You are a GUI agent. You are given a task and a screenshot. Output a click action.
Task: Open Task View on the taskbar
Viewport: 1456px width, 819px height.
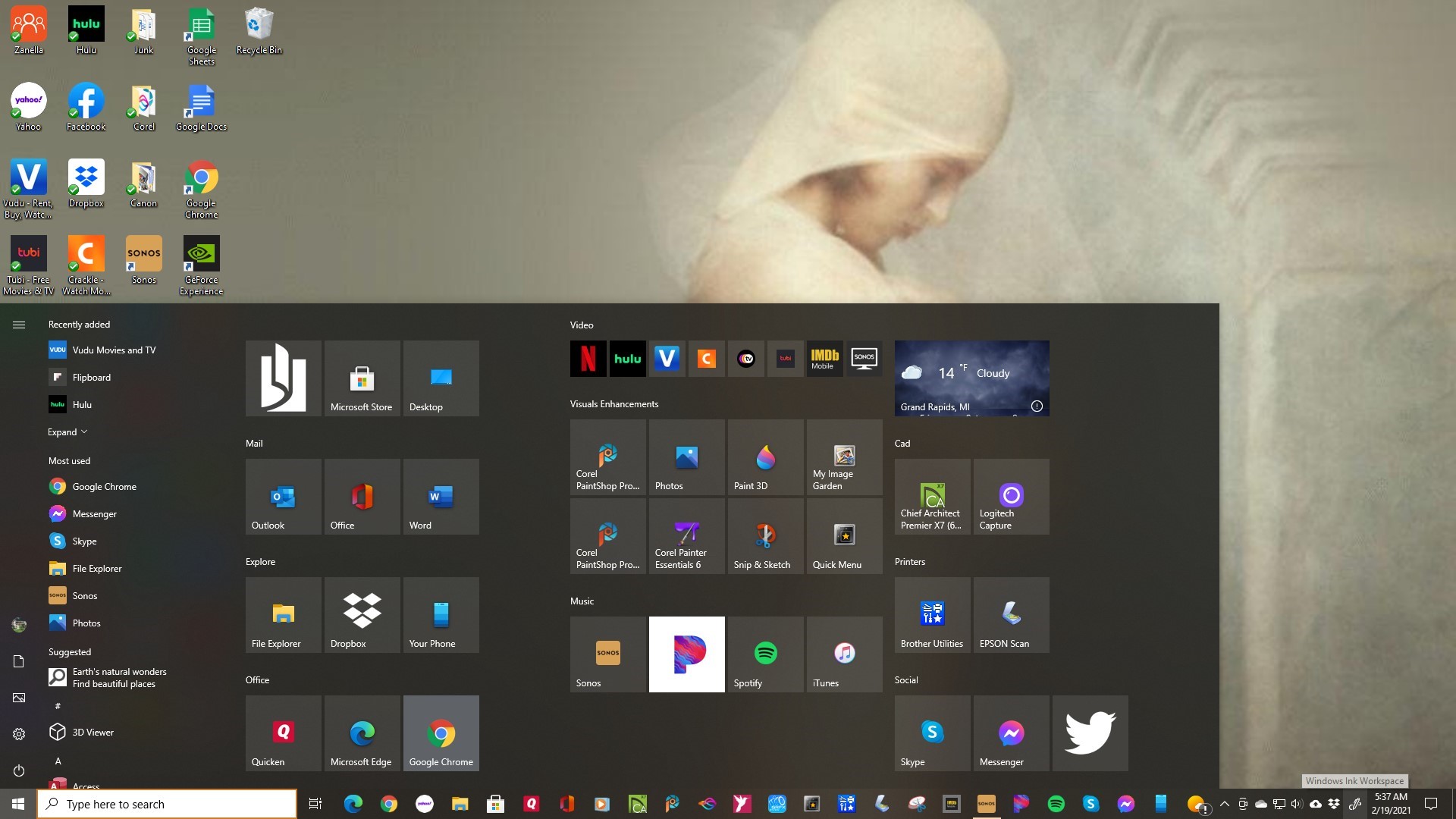point(315,804)
